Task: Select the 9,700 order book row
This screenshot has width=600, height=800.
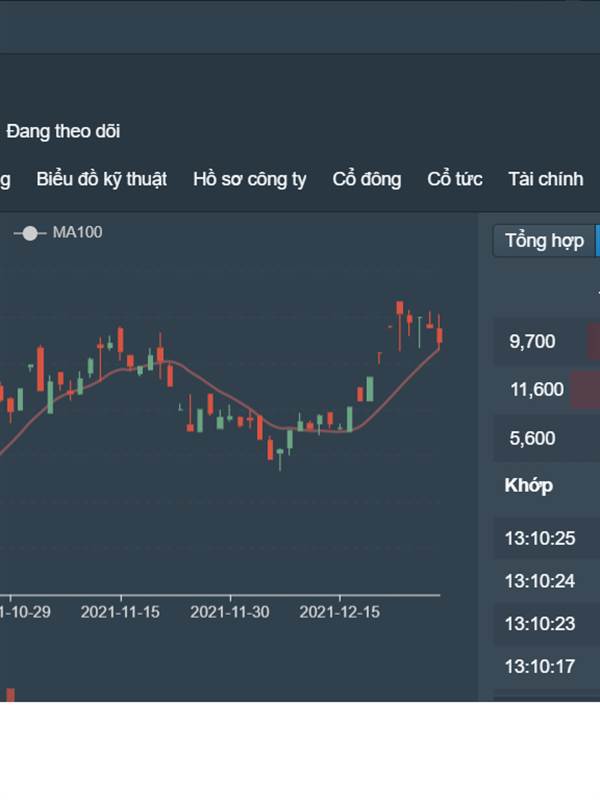Action: pyautogui.click(x=546, y=341)
